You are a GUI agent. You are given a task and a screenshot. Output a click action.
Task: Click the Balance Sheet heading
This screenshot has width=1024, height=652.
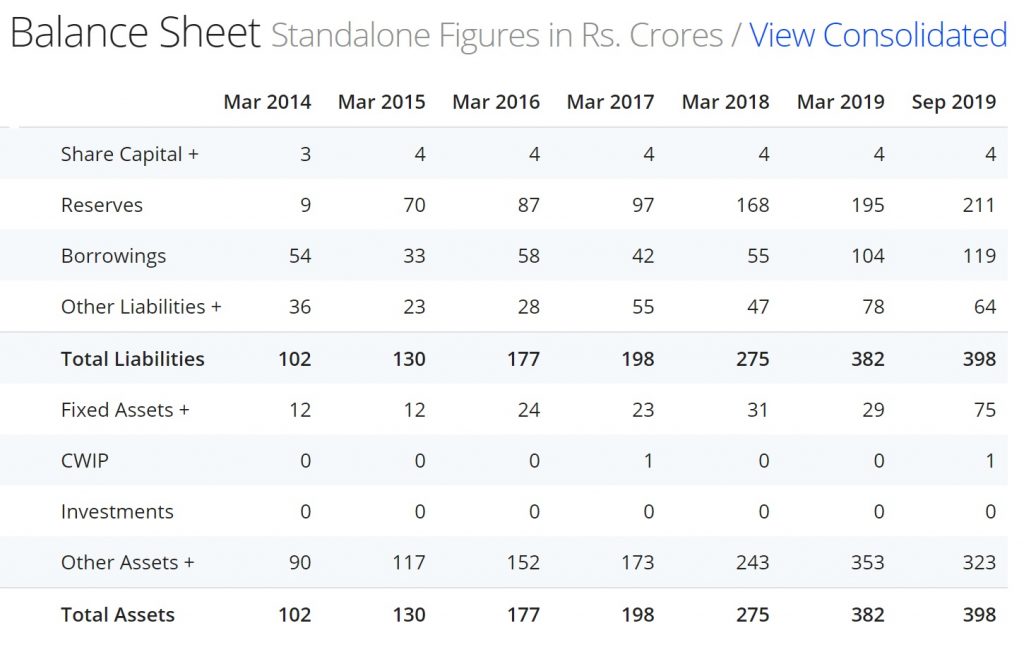click(x=135, y=35)
